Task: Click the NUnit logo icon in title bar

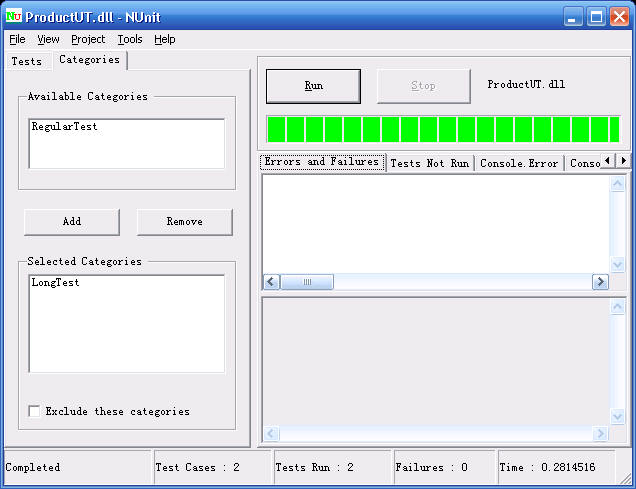Action: tap(14, 17)
